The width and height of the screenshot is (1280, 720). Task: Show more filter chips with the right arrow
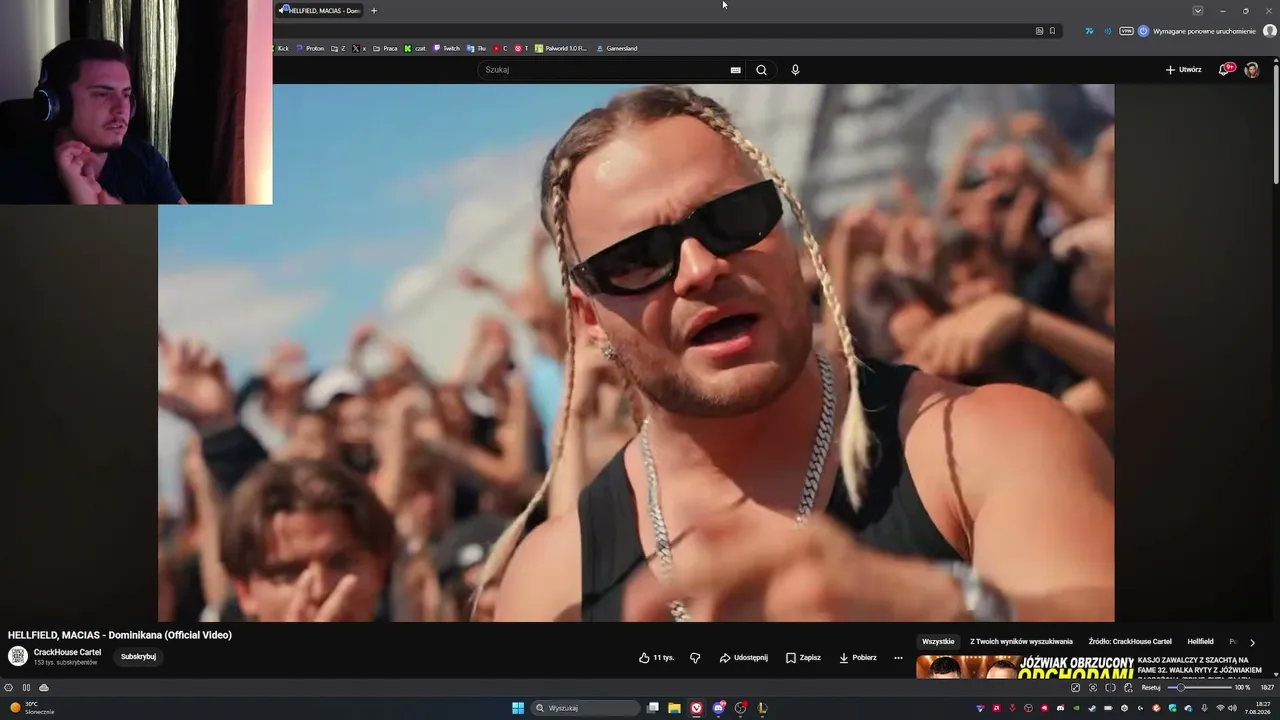[x=1252, y=642]
